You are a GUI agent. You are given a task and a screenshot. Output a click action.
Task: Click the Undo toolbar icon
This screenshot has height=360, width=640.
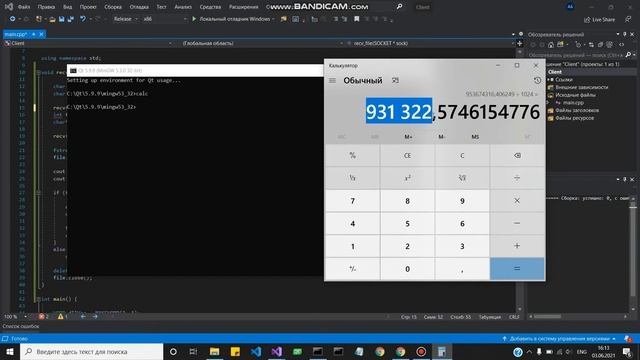point(83,19)
